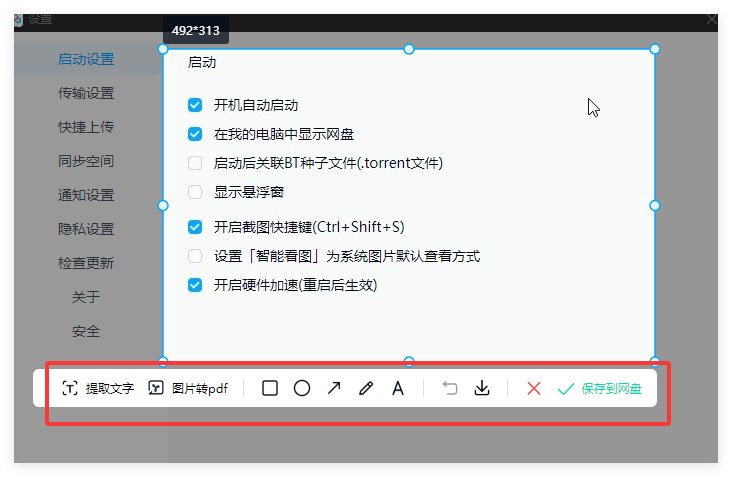Enable 启动后关联BT种子文件 checkbox
Viewport: 732px width, 477px height.
click(x=195, y=163)
